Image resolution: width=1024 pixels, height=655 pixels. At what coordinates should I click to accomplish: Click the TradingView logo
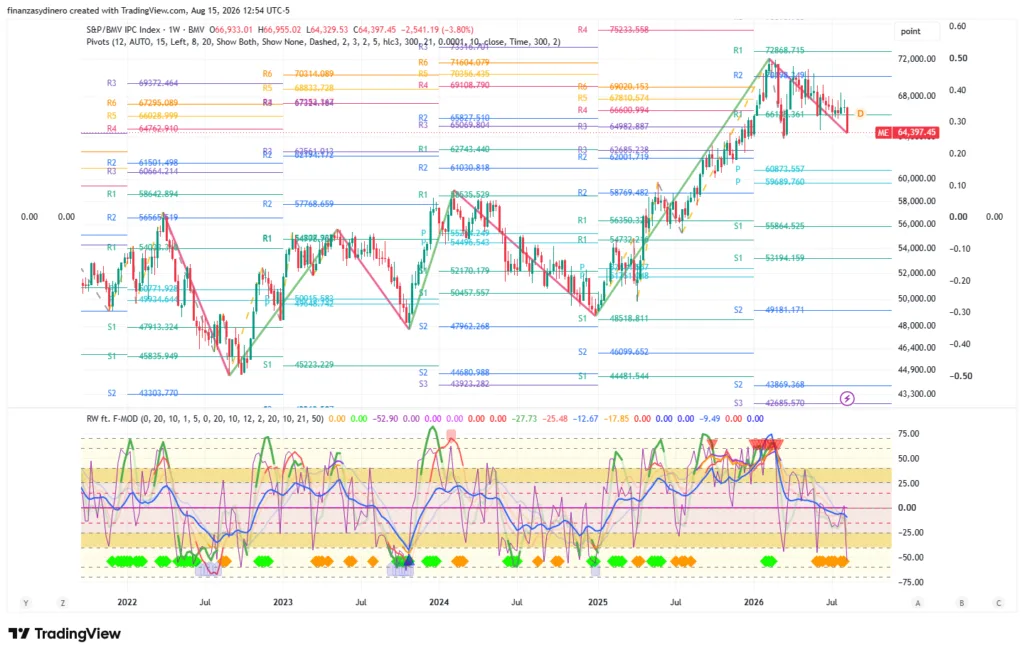64,633
